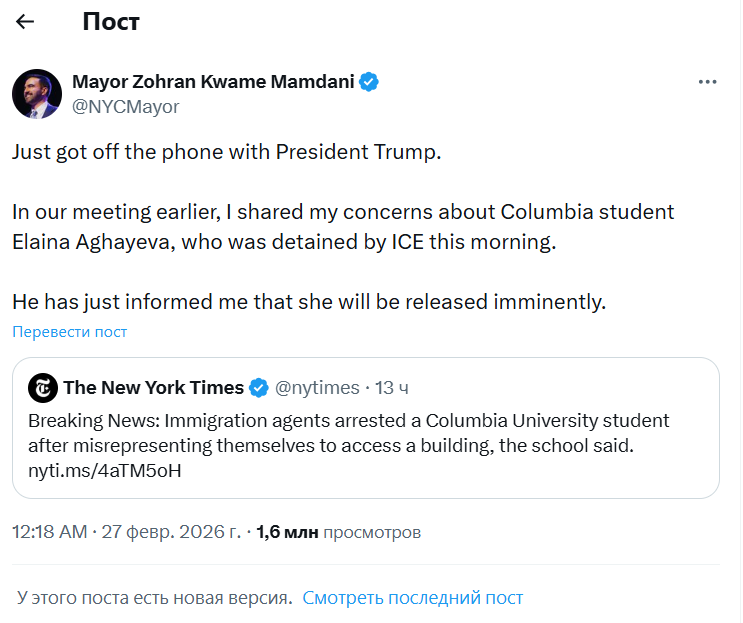Screen dimensions: 743x623
Task: Click the "У этого поста есть новая версия" notice
Action: pyautogui.click(x=154, y=598)
